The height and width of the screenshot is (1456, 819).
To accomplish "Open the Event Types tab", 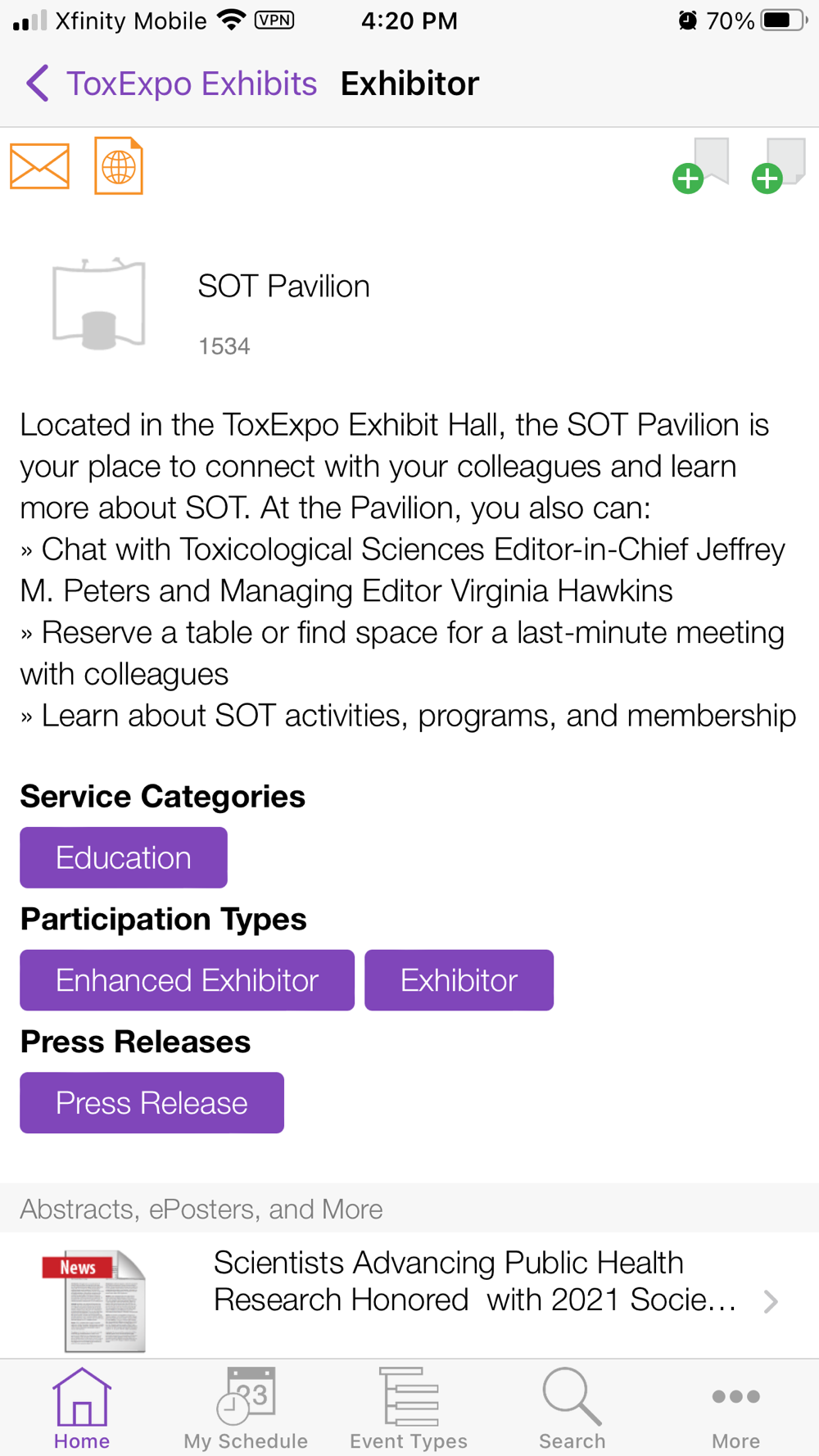I will pos(409,1409).
